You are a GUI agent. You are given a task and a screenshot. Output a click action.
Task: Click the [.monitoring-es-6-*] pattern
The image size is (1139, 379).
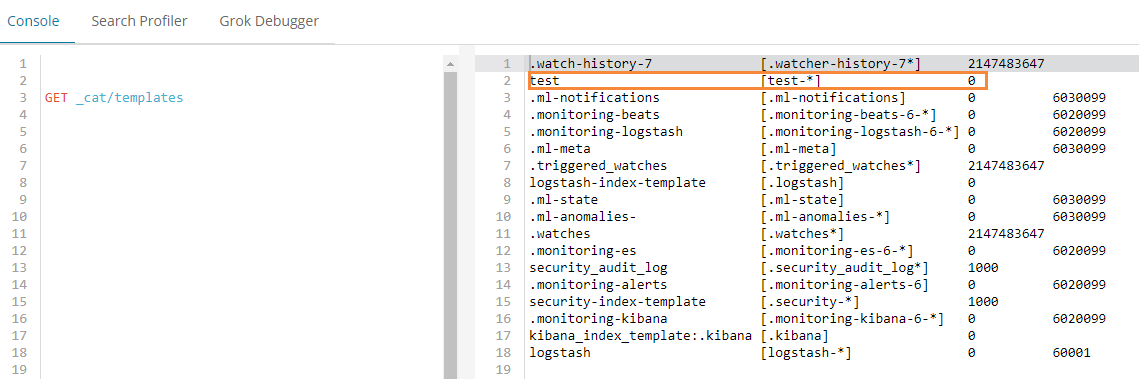point(837,251)
